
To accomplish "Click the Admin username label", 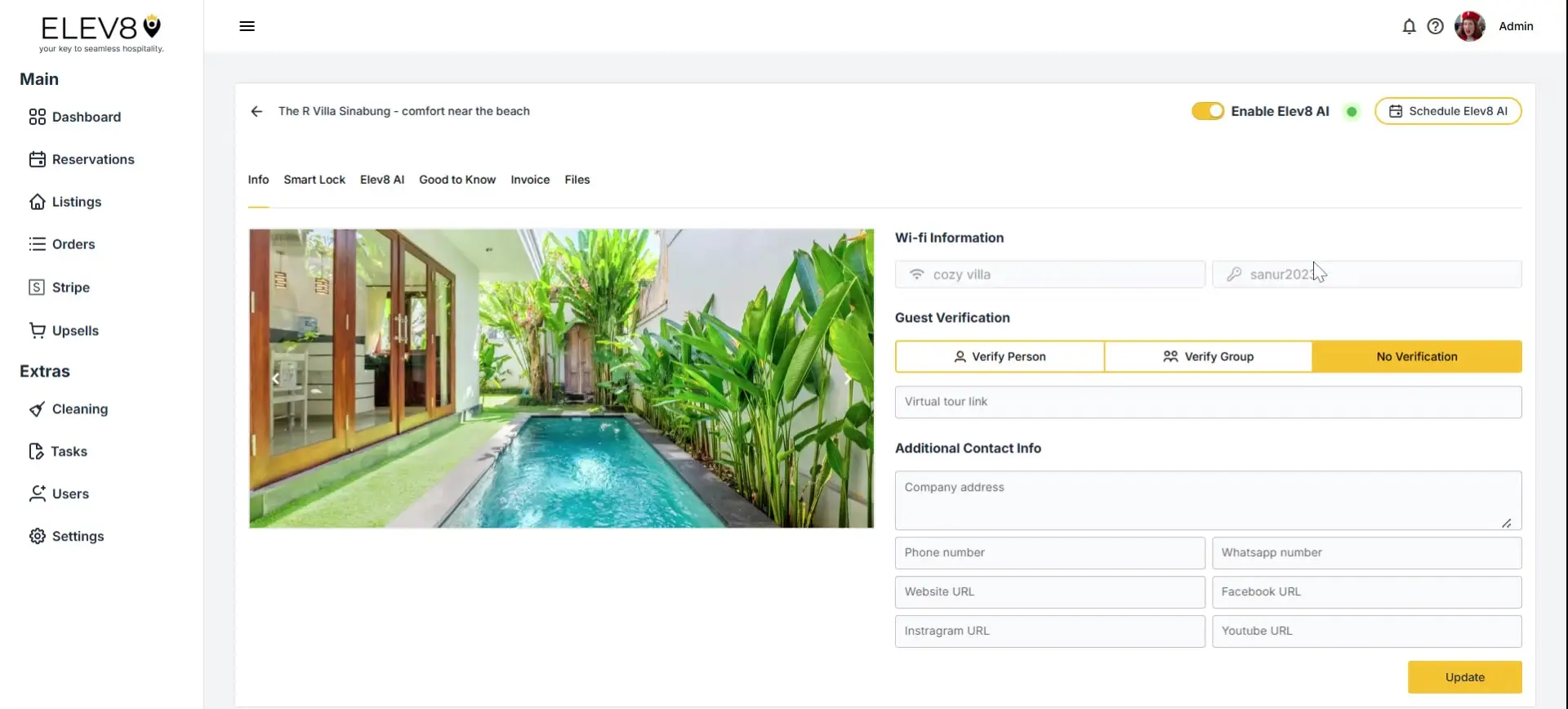I will [x=1516, y=26].
